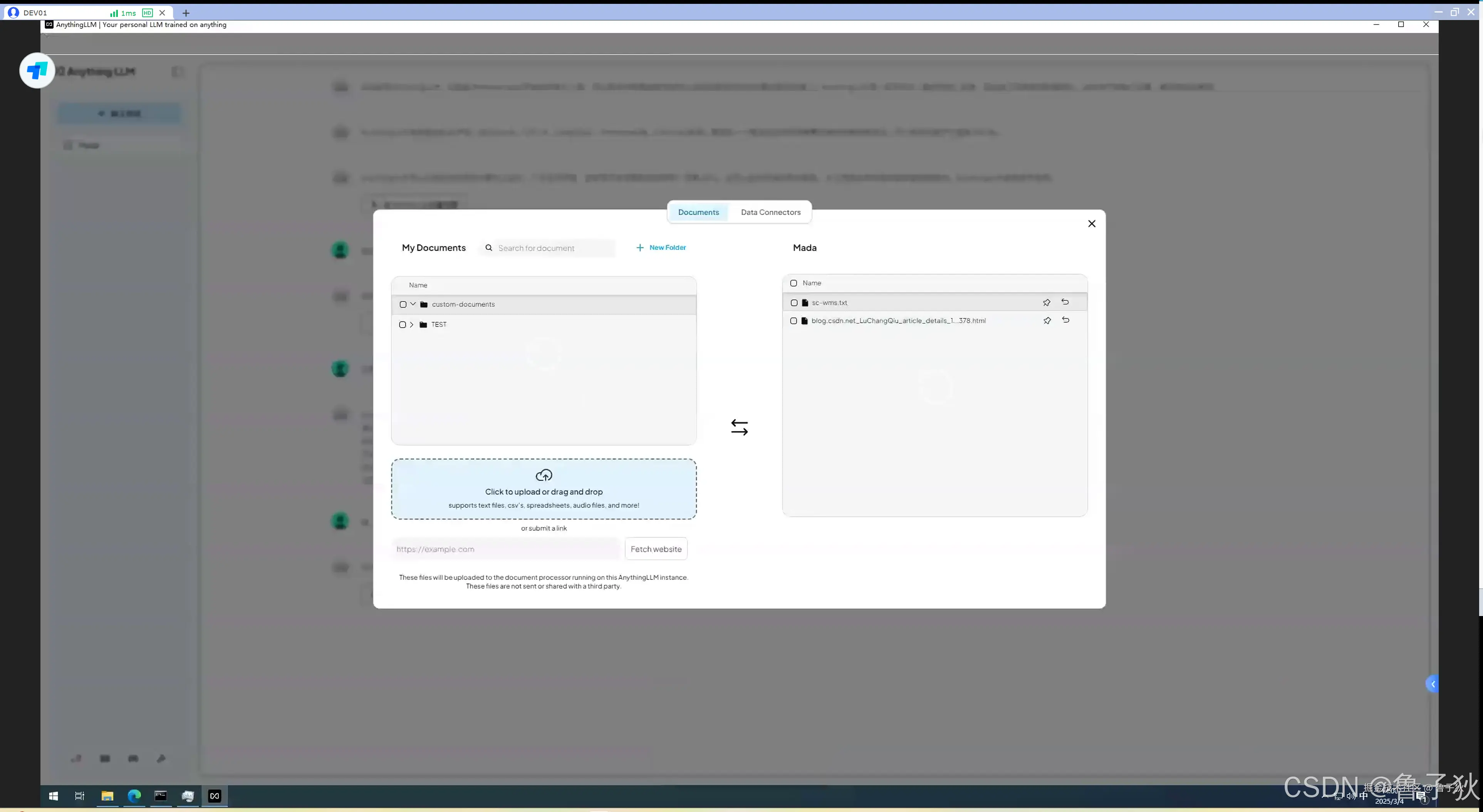Click the move-documents swap arrows icon
The image size is (1483, 812).
point(739,427)
